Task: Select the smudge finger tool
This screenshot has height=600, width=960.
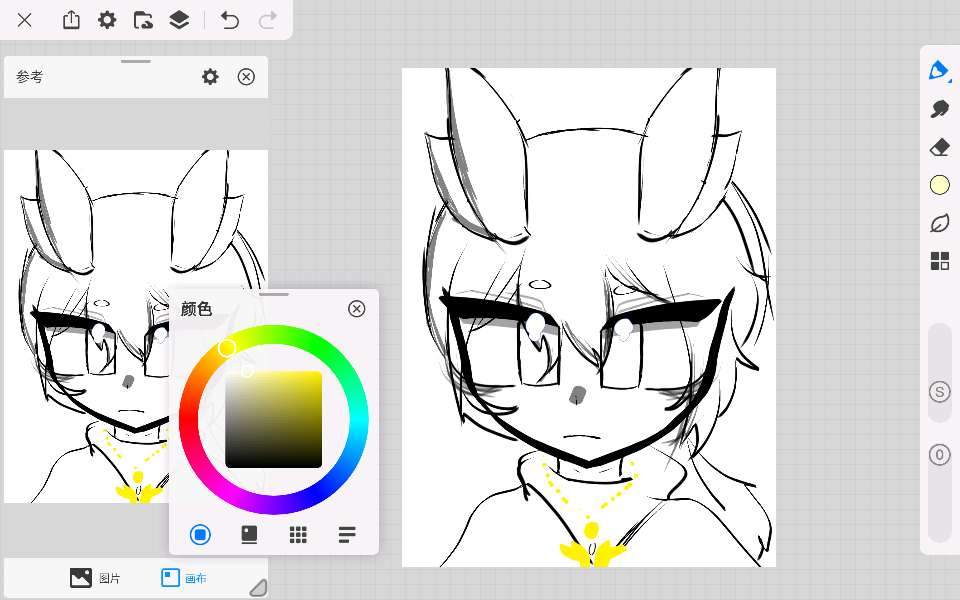Action: (939, 109)
